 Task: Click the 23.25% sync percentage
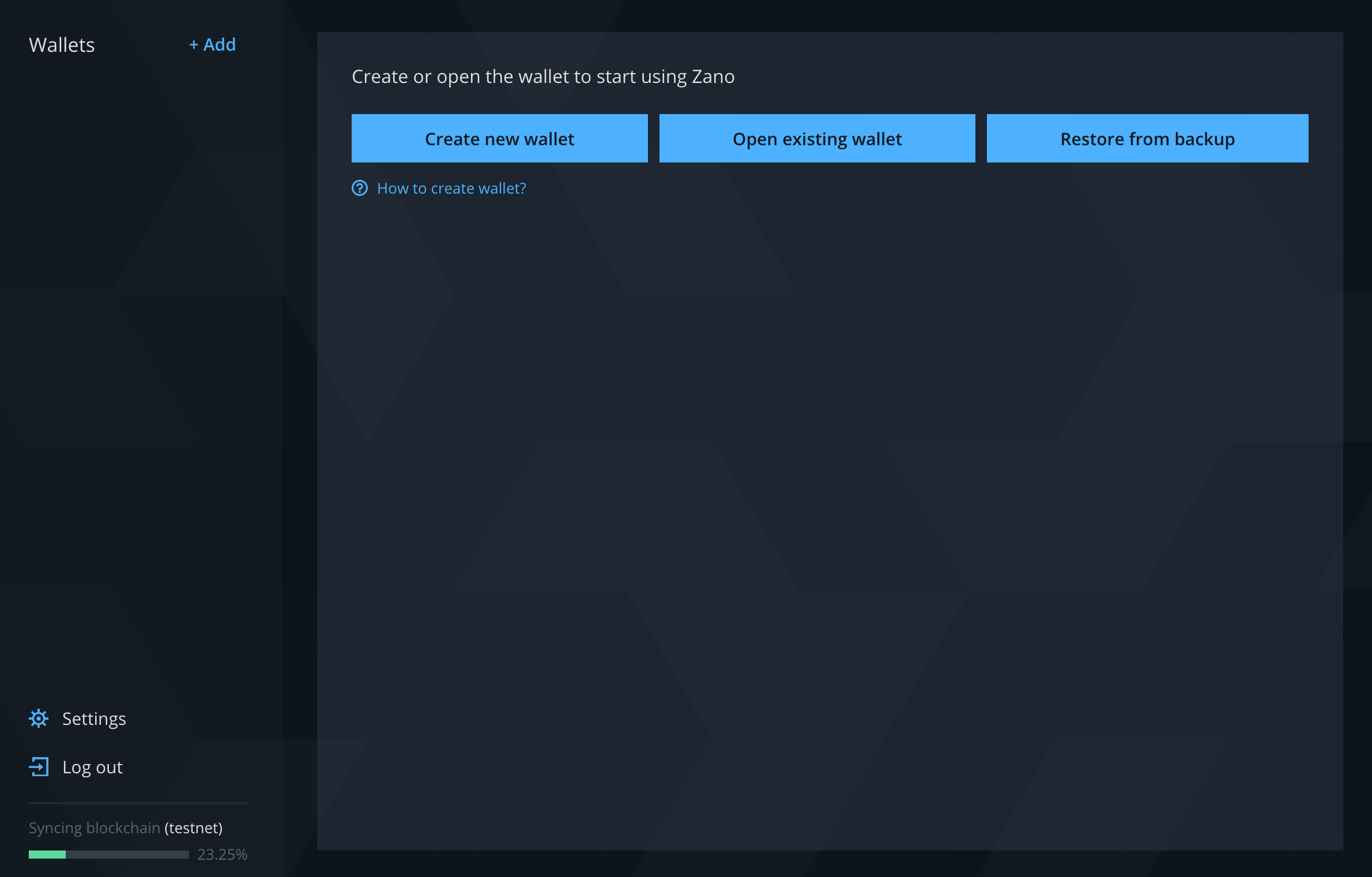(222, 855)
